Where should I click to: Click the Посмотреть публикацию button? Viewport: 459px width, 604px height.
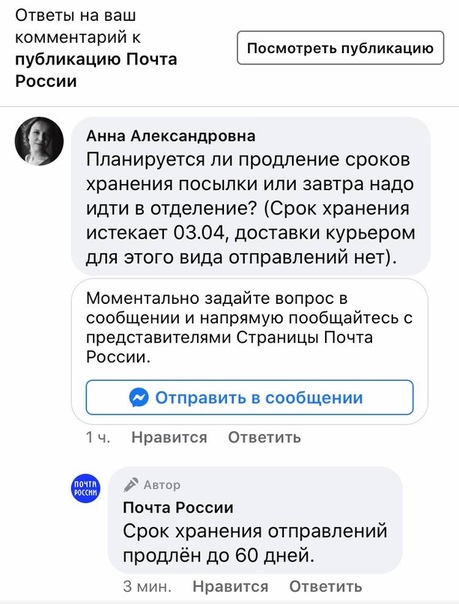340,48
